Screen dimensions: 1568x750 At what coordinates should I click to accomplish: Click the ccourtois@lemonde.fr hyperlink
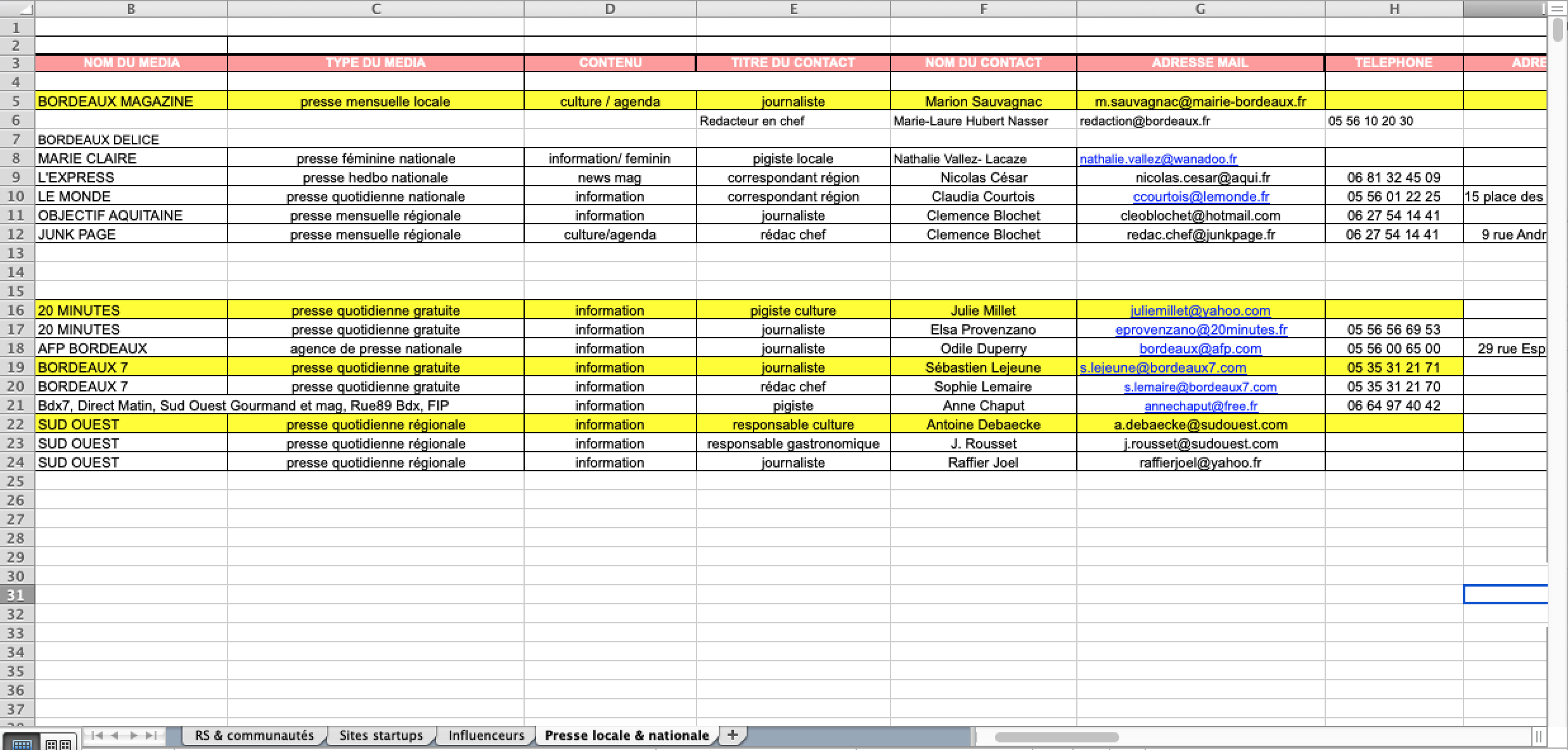tap(1200, 196)
